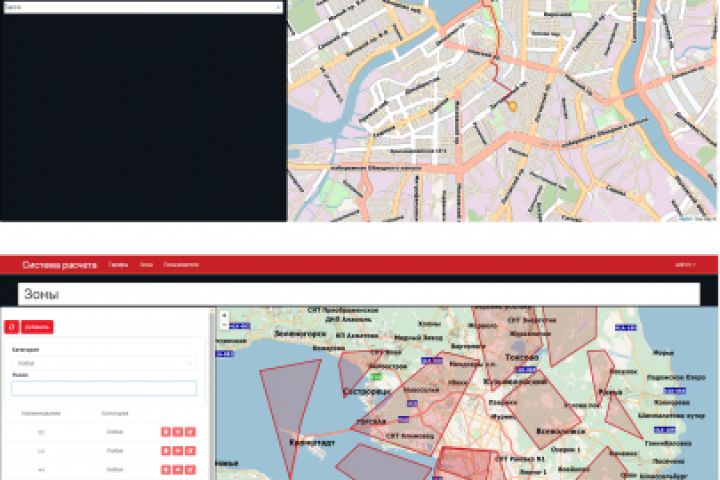Click middle action icon in third zone row
The image size is (720, 480).
pyautogui.click(x=178, y=470)
